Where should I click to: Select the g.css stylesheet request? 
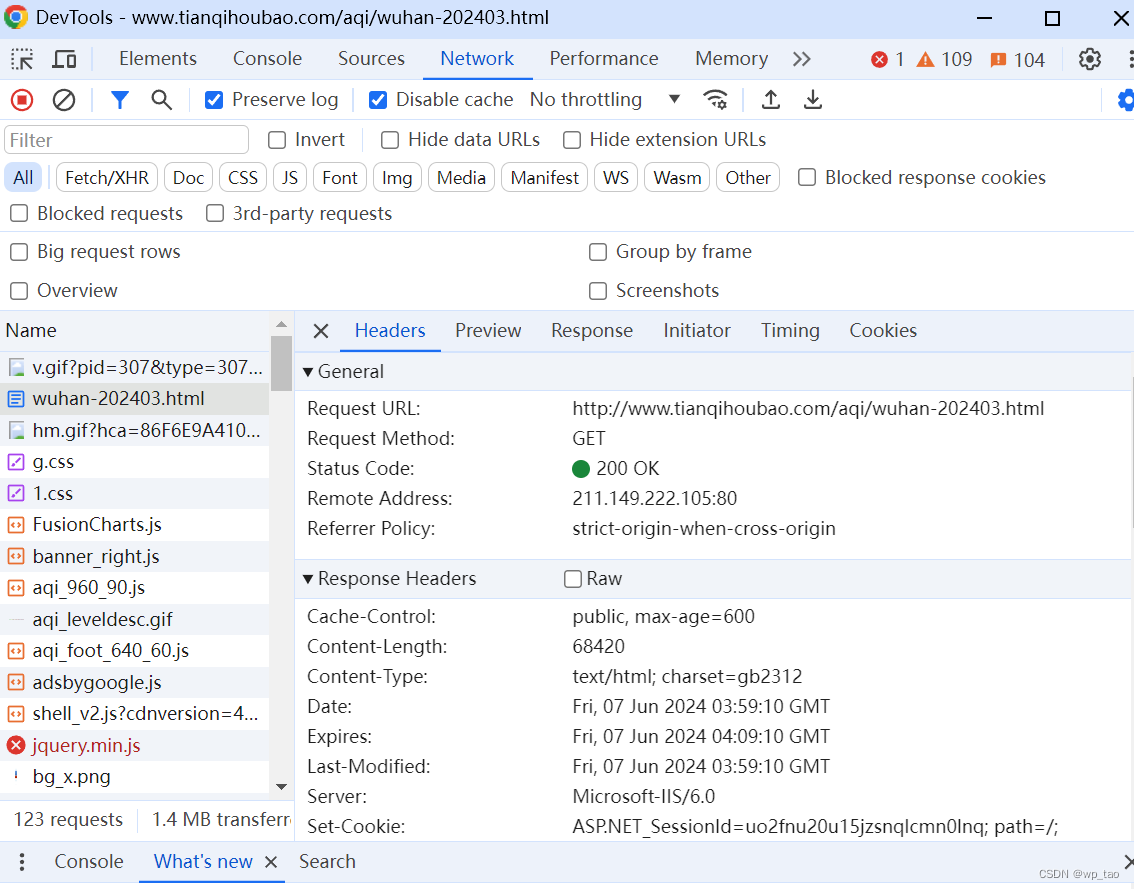pyautogui.click(x=135, y=461)
